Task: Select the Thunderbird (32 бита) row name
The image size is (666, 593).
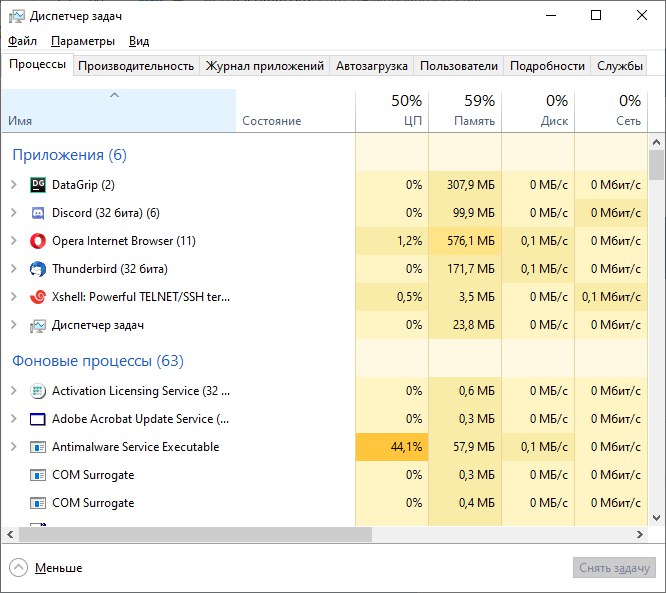Action: pos(110,269)
